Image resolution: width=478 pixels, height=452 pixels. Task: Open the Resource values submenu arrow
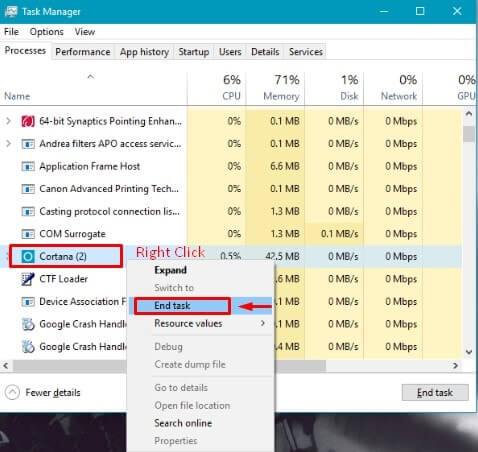pos(263,323)
